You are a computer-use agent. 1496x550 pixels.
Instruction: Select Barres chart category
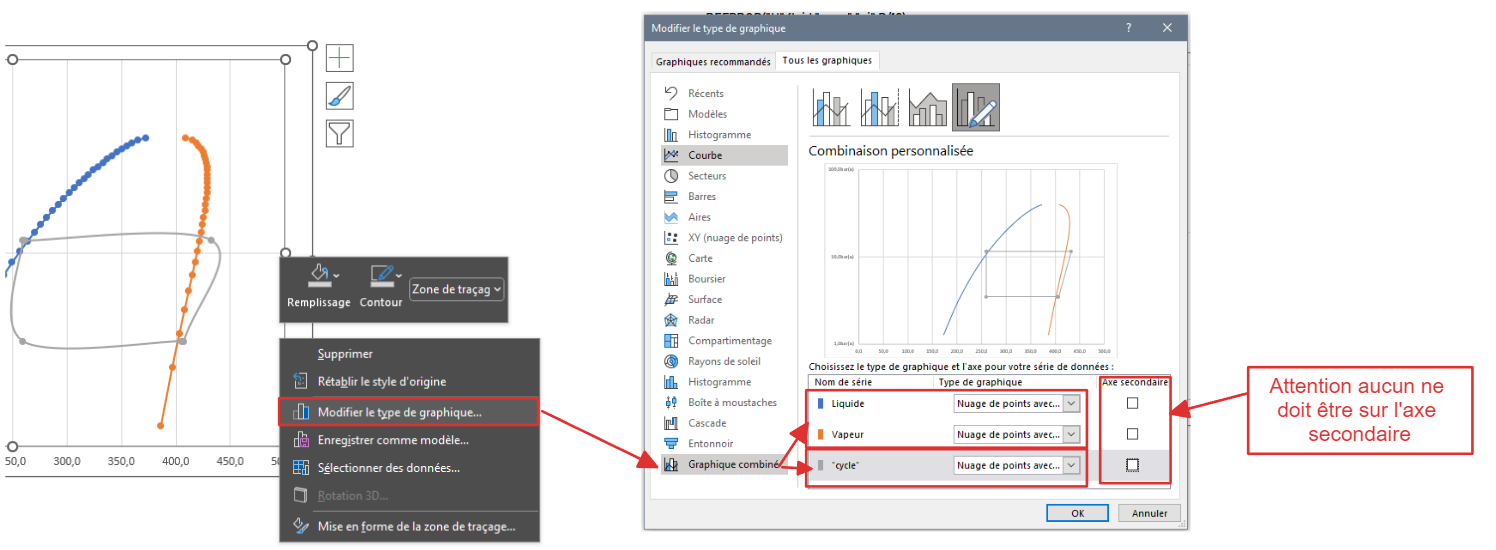[702, 197]
